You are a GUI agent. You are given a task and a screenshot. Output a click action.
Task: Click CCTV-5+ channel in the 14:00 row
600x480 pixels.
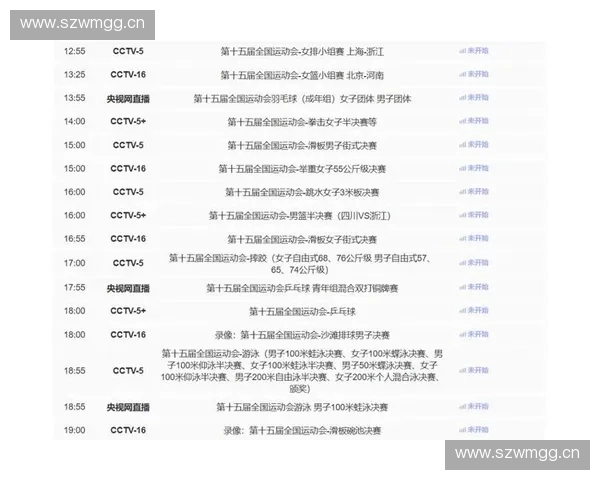(x=128, y=121)
